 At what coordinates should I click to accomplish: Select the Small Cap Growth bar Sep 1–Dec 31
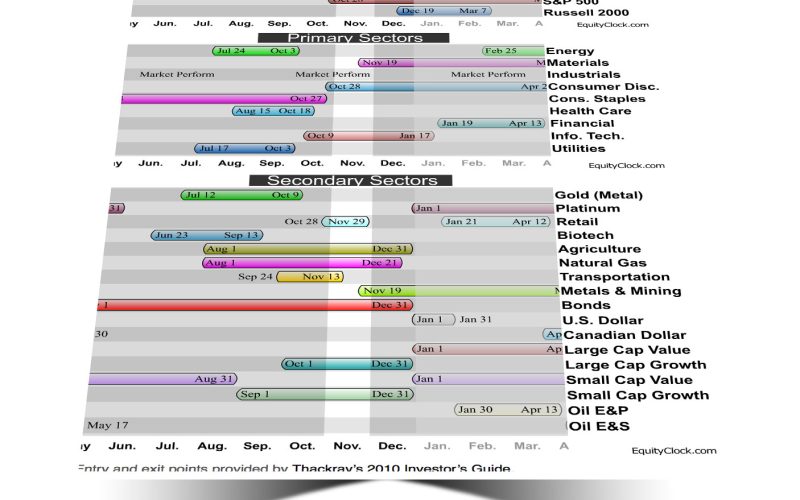click(325, 394)
